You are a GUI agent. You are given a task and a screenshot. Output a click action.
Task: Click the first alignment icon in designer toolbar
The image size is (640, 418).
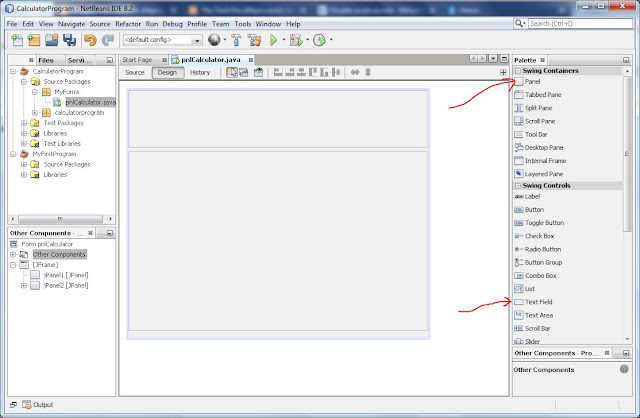(x=278, y=73)
